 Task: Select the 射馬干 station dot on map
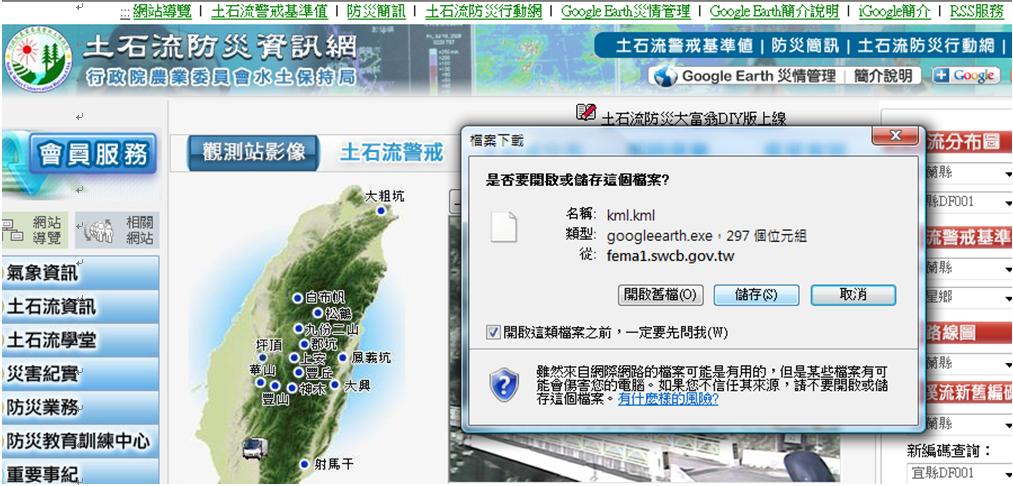tap(304, 464)
